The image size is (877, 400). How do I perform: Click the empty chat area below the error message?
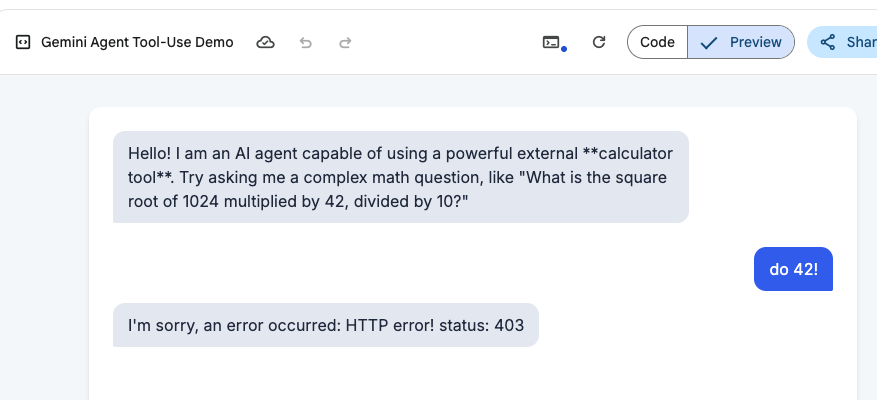point(470,375)
